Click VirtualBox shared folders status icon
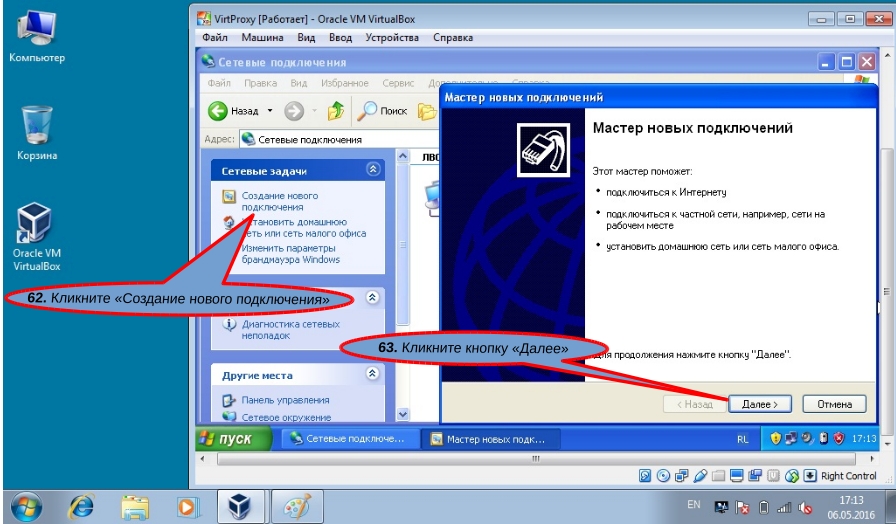The width and height of the screenshot is (896, 524). [x=718, y=475]
